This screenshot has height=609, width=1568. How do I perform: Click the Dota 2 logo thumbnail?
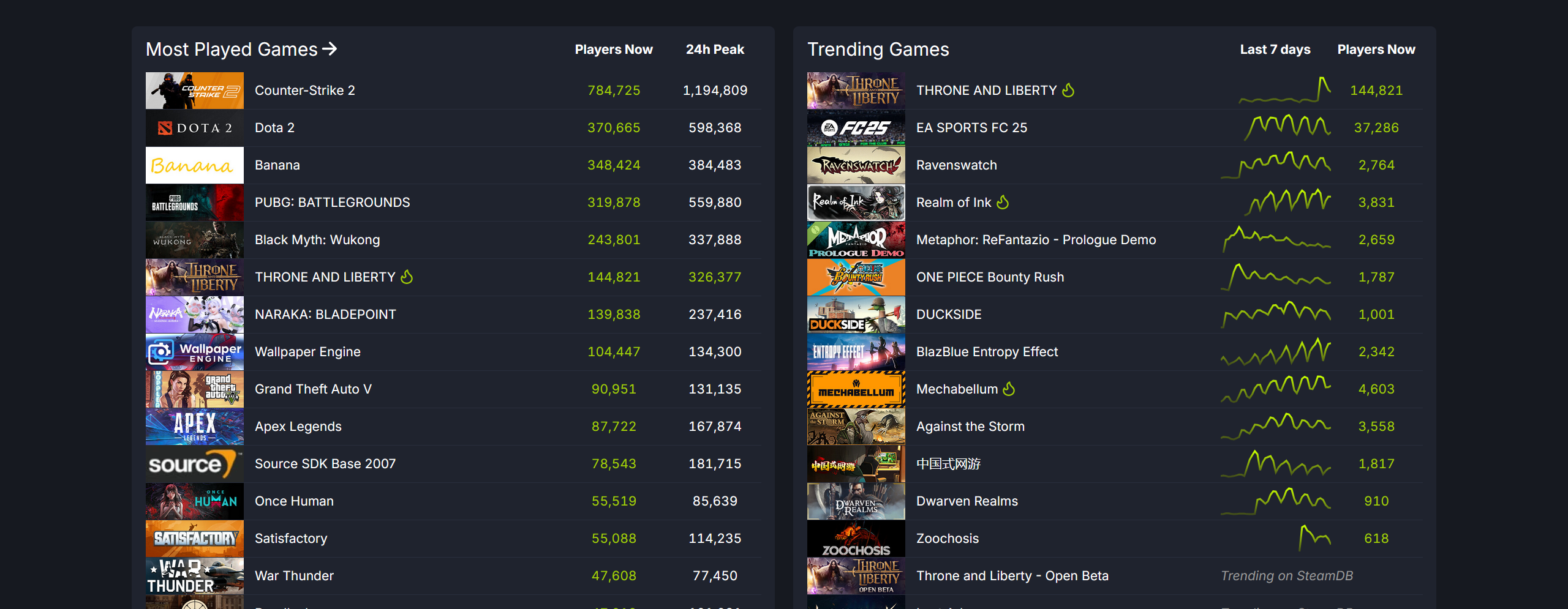click(195, 128)
